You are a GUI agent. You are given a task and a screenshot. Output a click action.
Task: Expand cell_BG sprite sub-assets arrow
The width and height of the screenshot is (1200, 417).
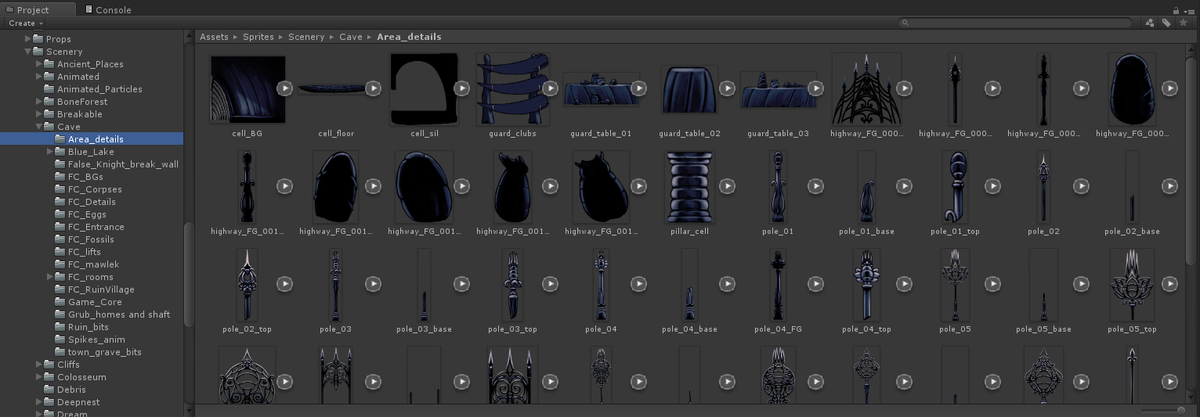(x=285, y=88)
